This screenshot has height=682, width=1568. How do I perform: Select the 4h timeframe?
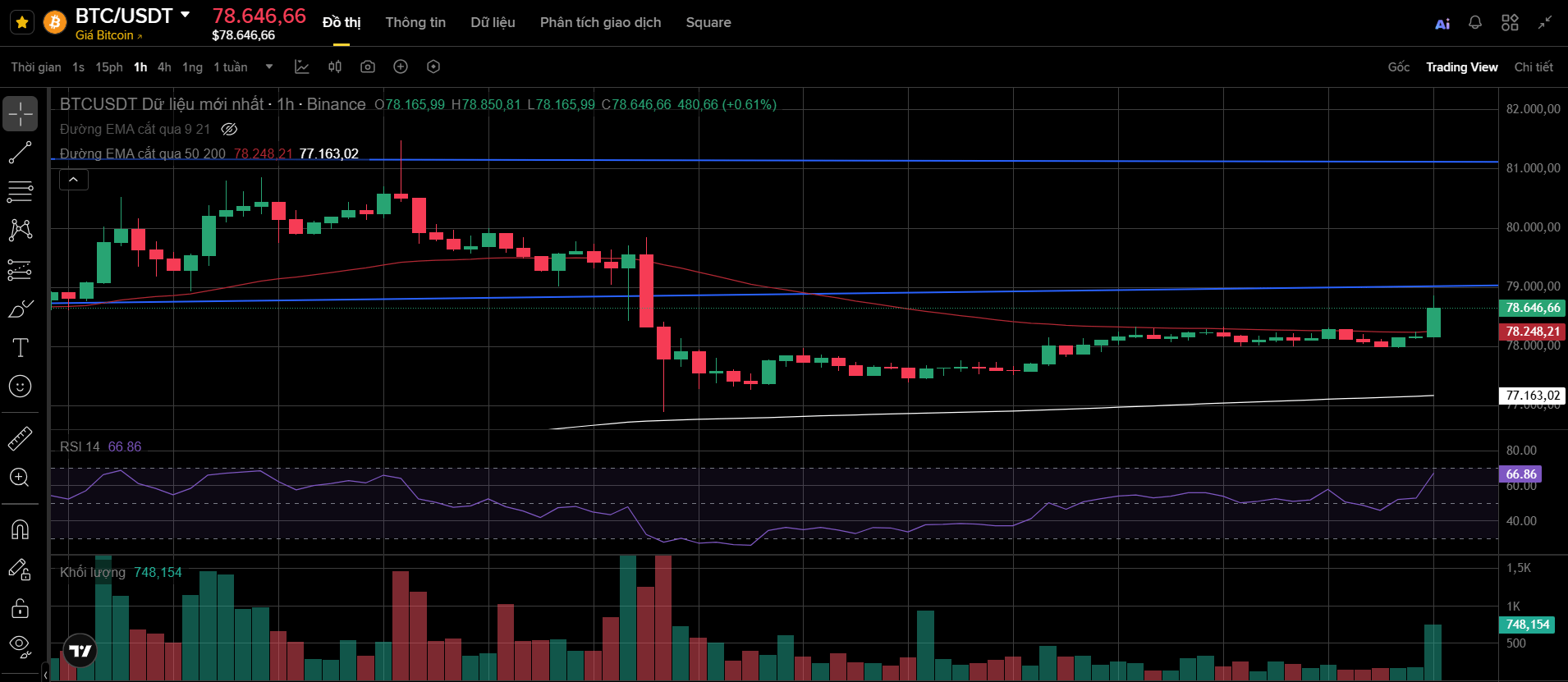point(164,67)
